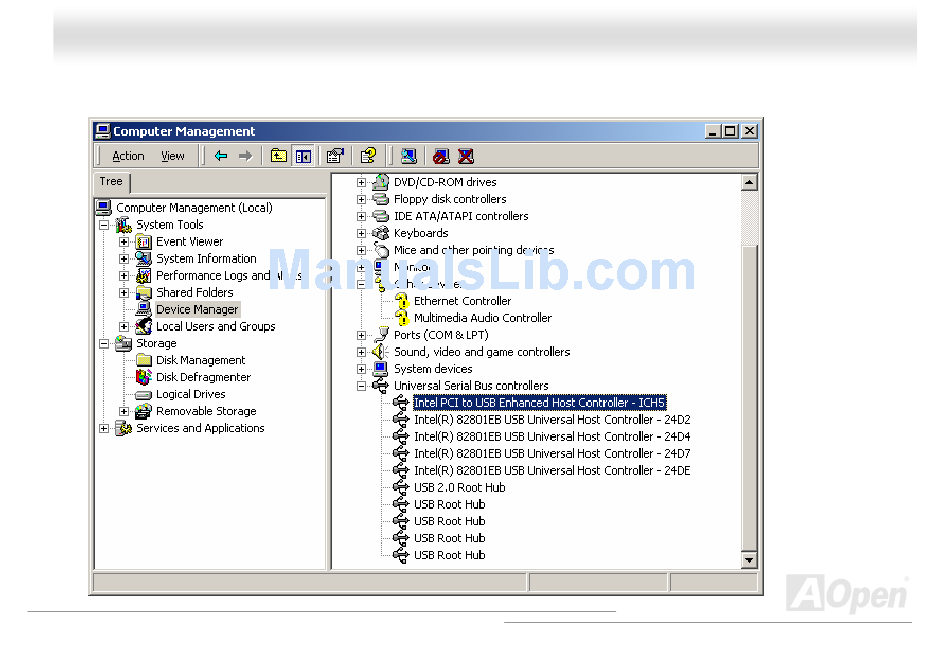The image size is (950, 647).
Task: Click the Services and Applications icon
Action: [124, 429]
